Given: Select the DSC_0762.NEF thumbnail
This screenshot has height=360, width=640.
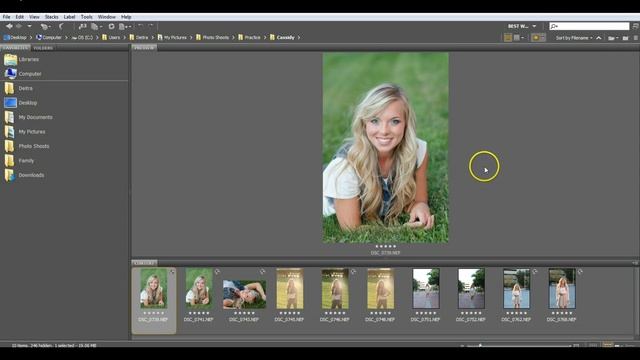Looking at the screenshot, I should (516, 288).
